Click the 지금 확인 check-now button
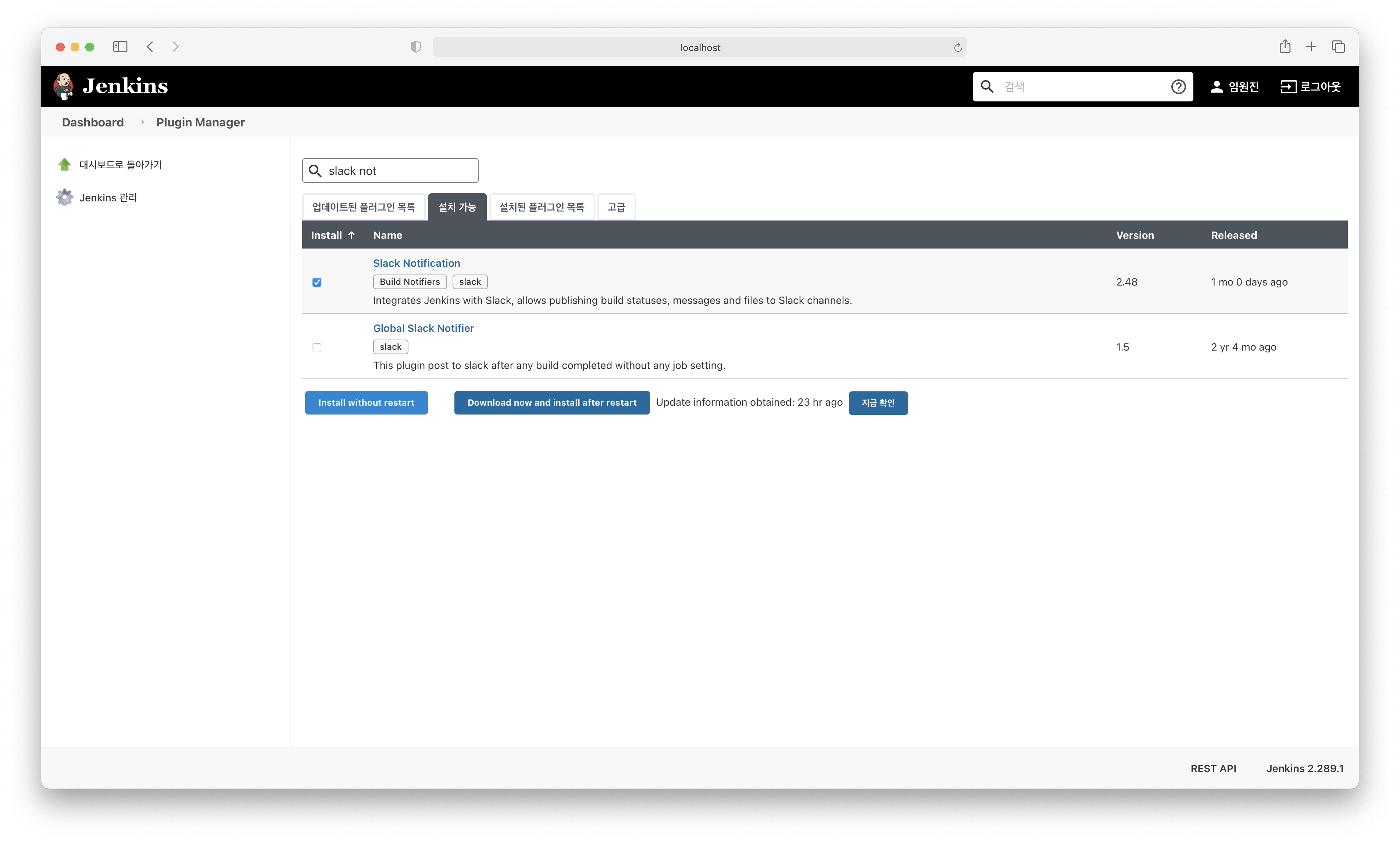 (x=878, y=403)
